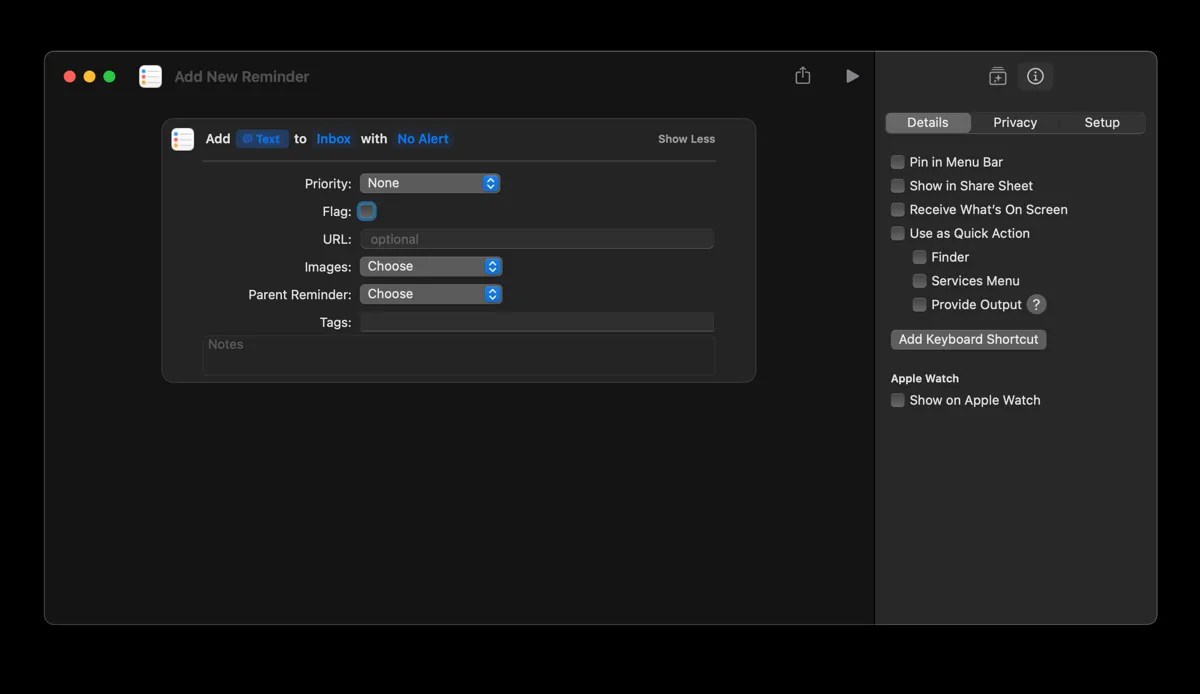Expand the Parent Reminder dropdown
The image size is (1200, 694).
coord(431,293)
